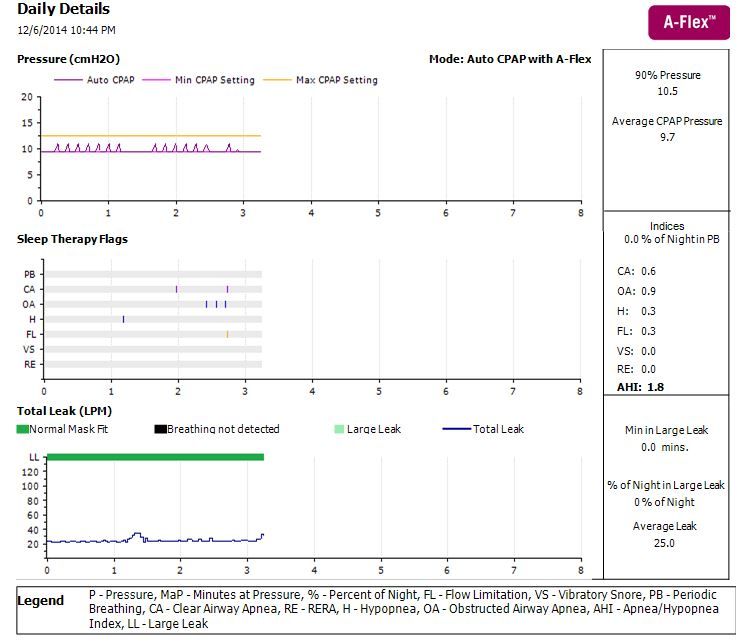
Task: Click the Normal Mask Fit green swatch
Action: (23, 429)
